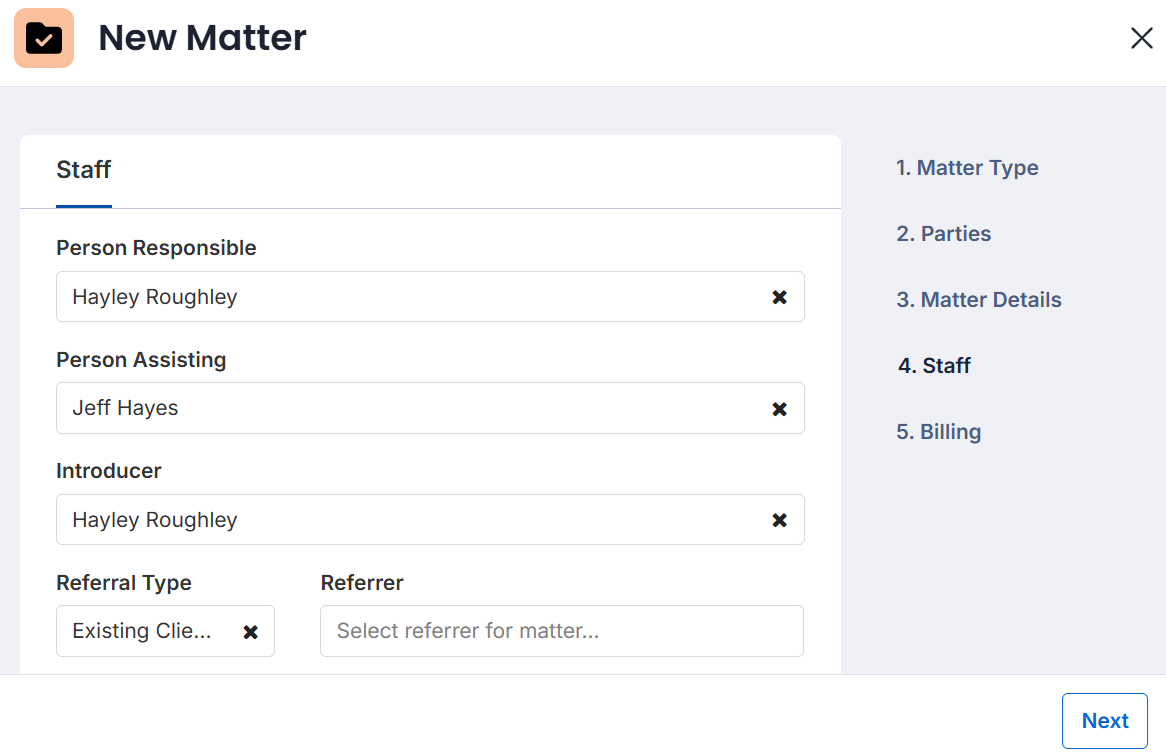Clear the Referral Type value
This screenshot has height=754, width=1166.
[251, 632]
